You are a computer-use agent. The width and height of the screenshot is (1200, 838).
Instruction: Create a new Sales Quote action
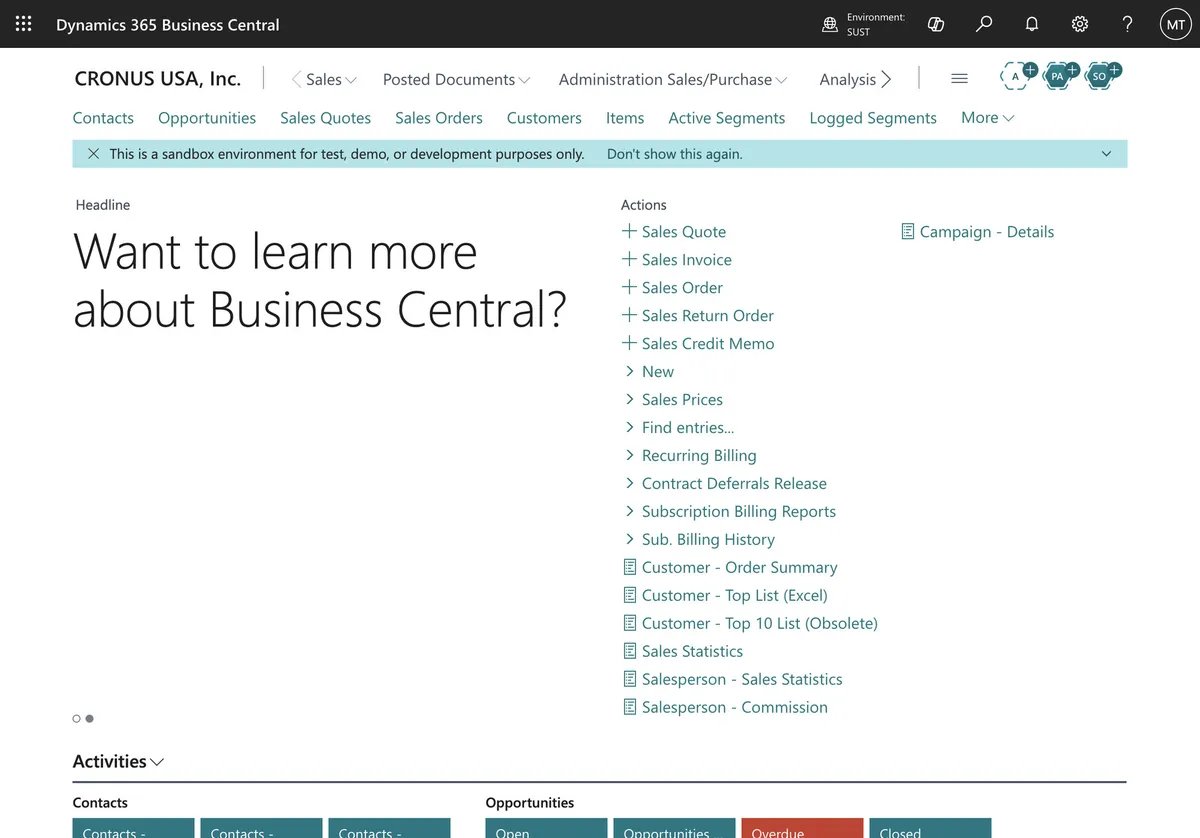674,231
